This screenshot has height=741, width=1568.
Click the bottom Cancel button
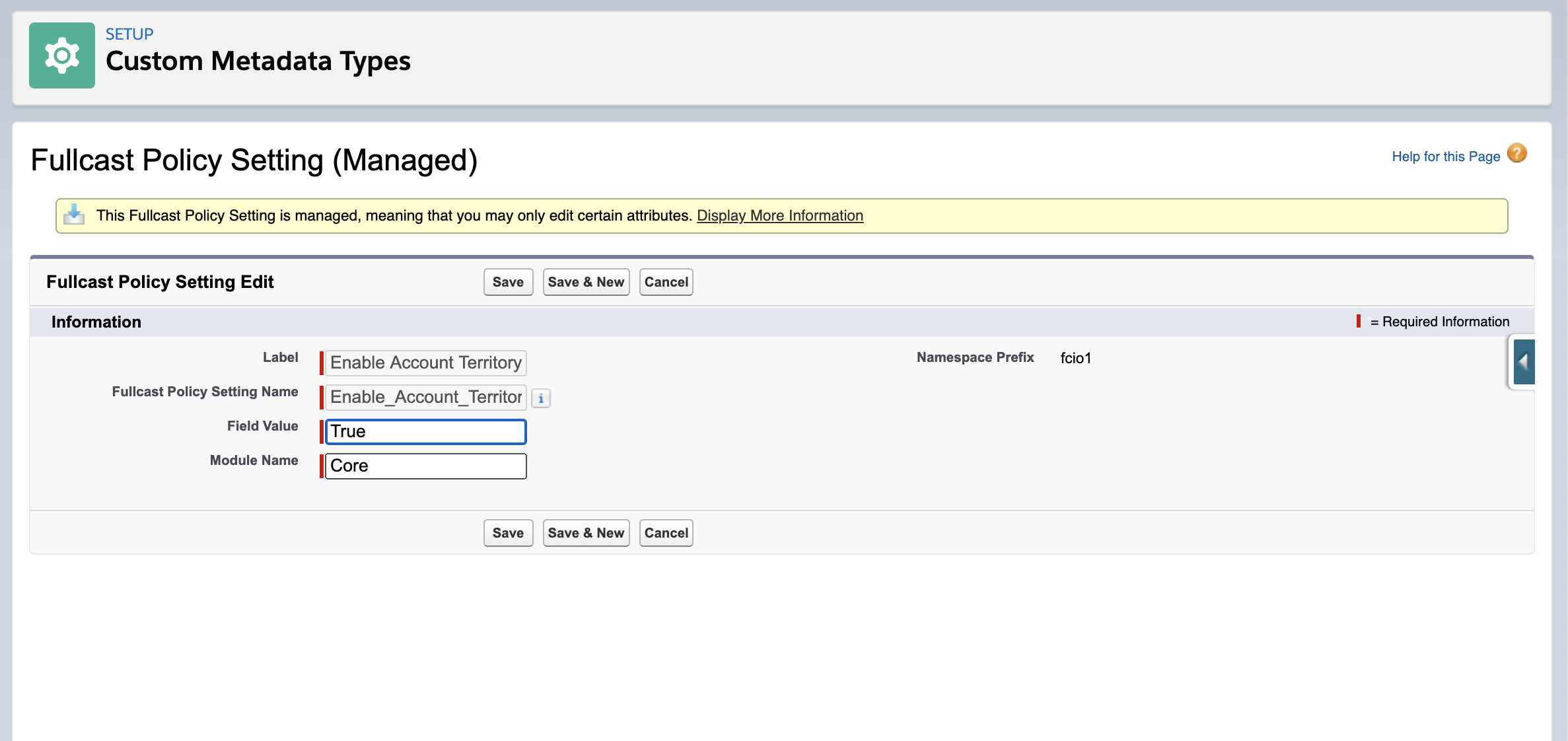(666, 533)
